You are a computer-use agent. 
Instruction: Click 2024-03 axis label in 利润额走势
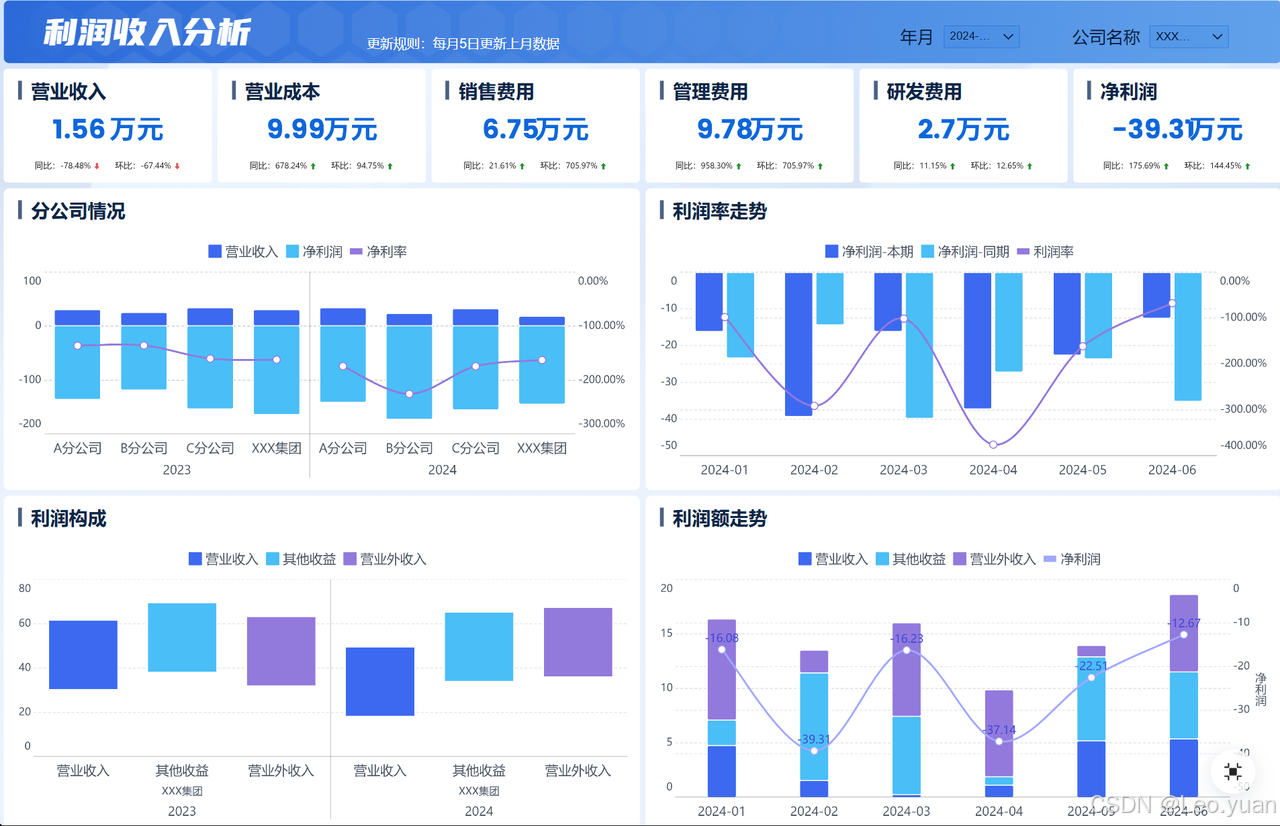coord(907,811)
